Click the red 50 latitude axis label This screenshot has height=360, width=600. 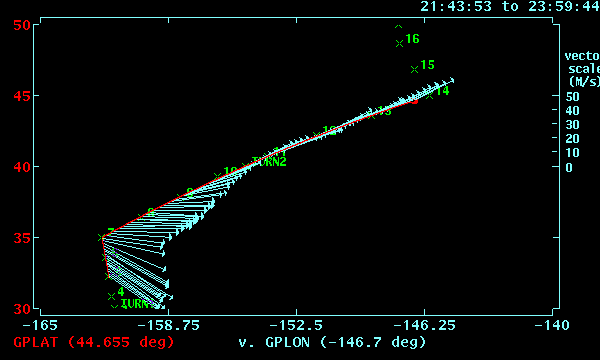pyautogui.click(x=22, y=25)
